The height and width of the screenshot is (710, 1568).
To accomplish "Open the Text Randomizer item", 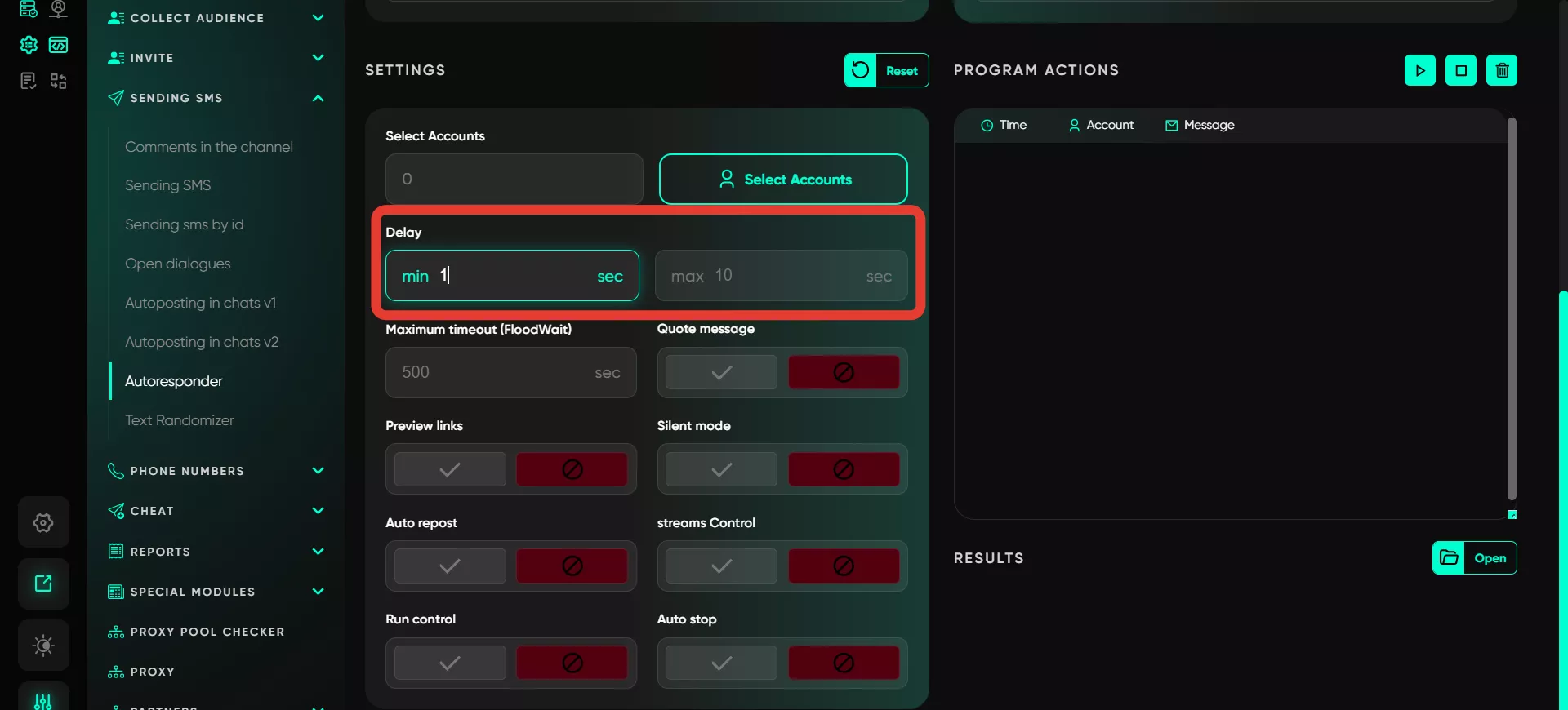I will (x=179, y=420).
